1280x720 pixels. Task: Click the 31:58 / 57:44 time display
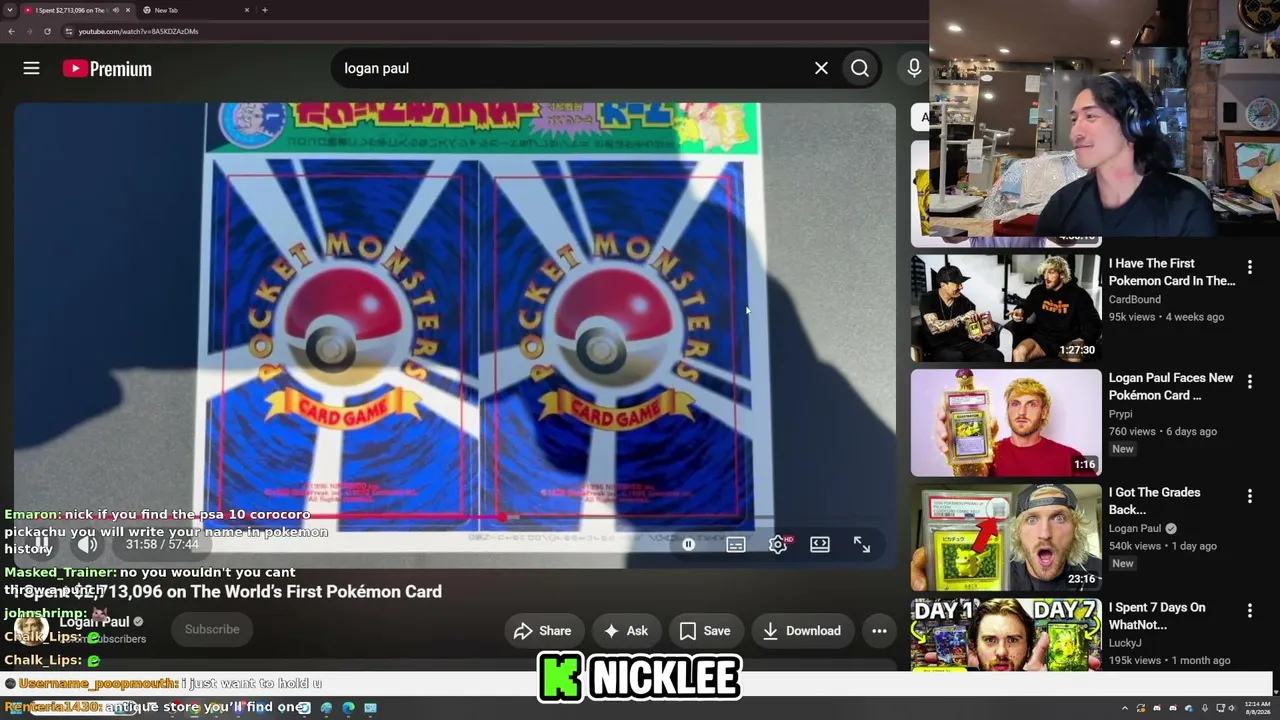(x=162, y=544)
